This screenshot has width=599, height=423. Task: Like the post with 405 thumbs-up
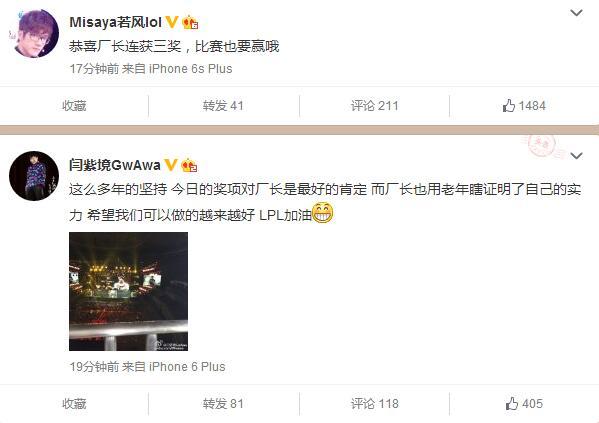(x=524, y=404)
